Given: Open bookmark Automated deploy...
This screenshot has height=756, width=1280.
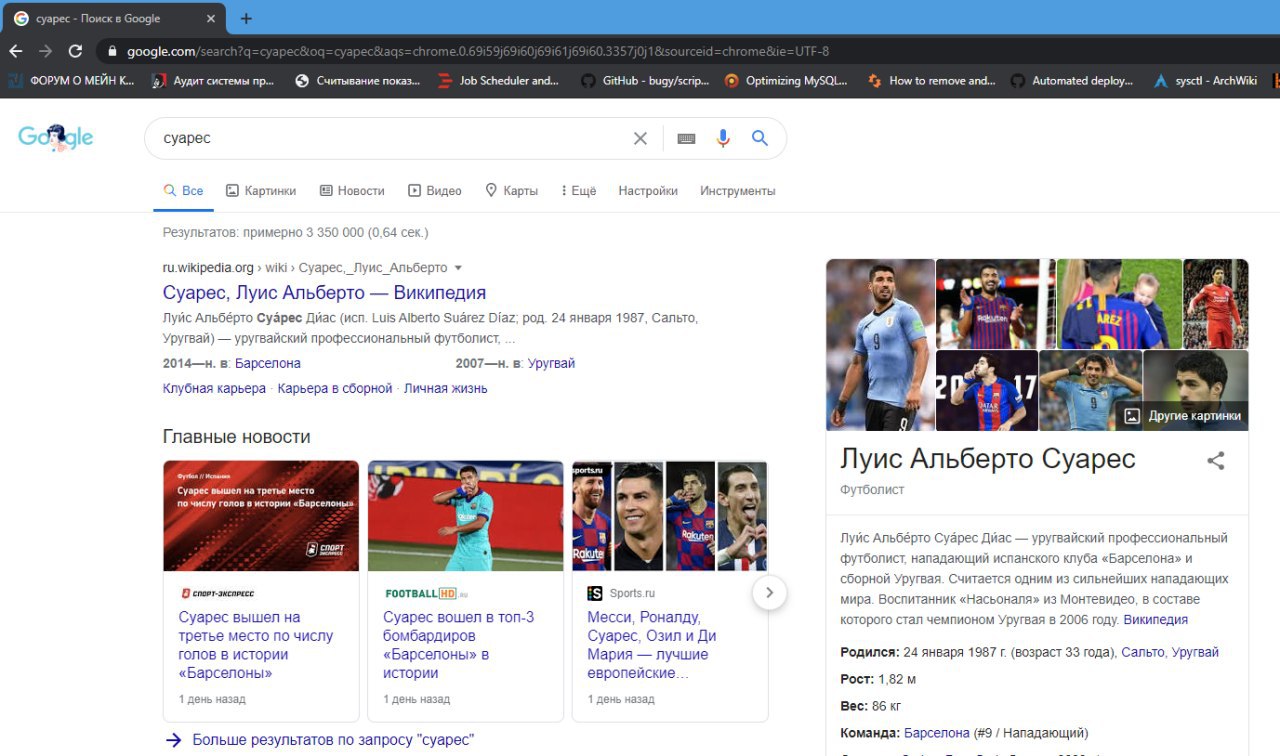Looking at the screenshot, I should 1073,81.
